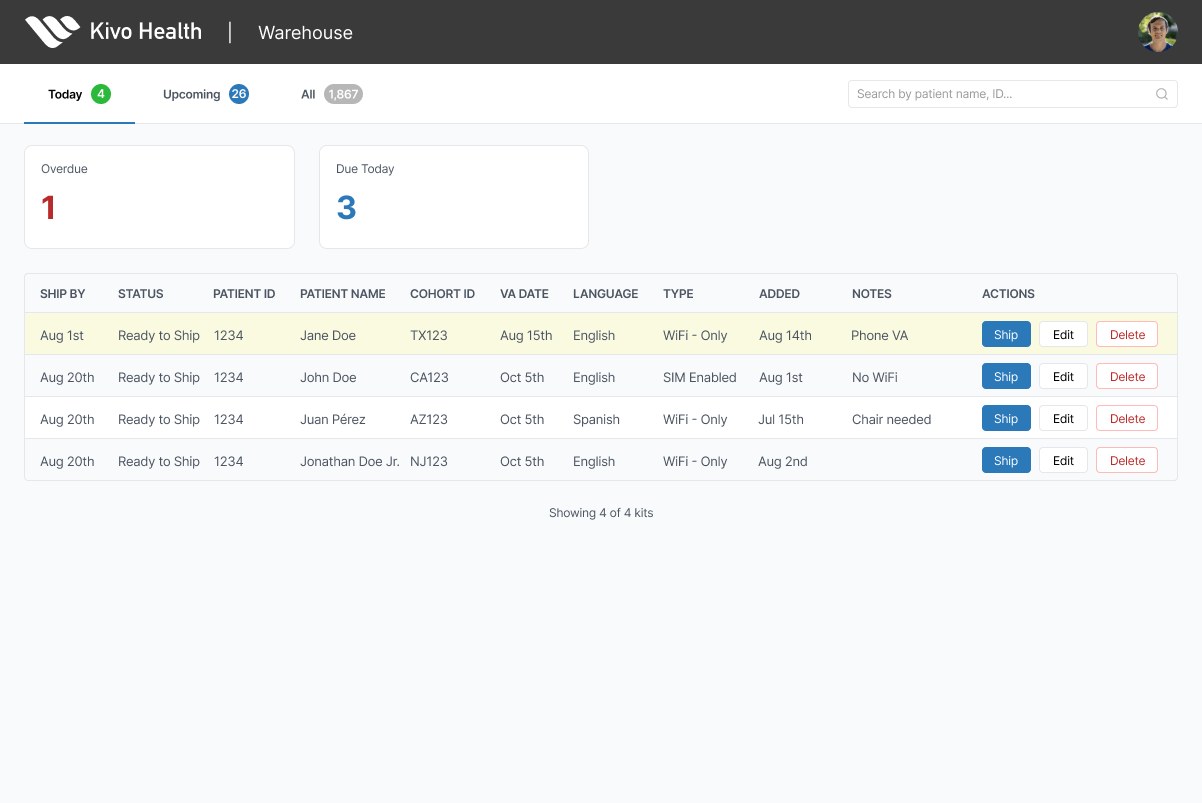Click the SHIP BY column header
Screen dimensions: 1202x803
coord(63,293)
